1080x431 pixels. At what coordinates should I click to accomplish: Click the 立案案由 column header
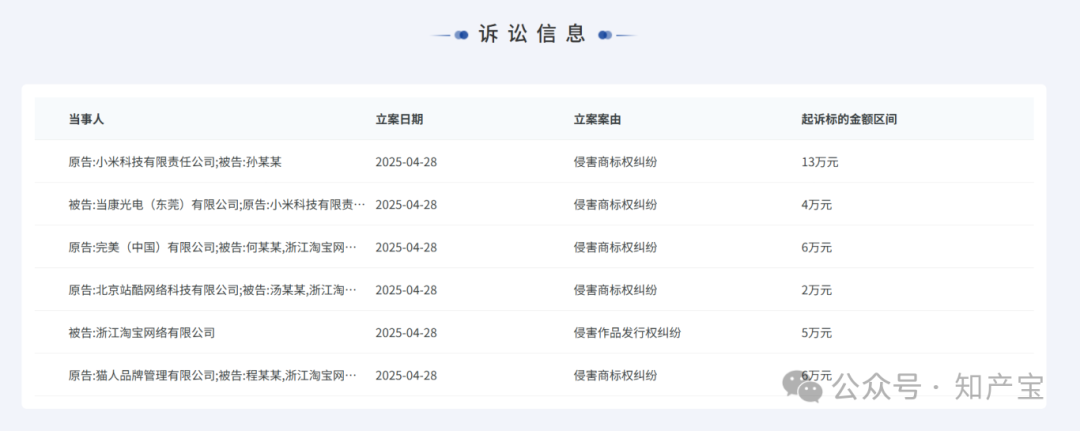[x=597, y=119]
